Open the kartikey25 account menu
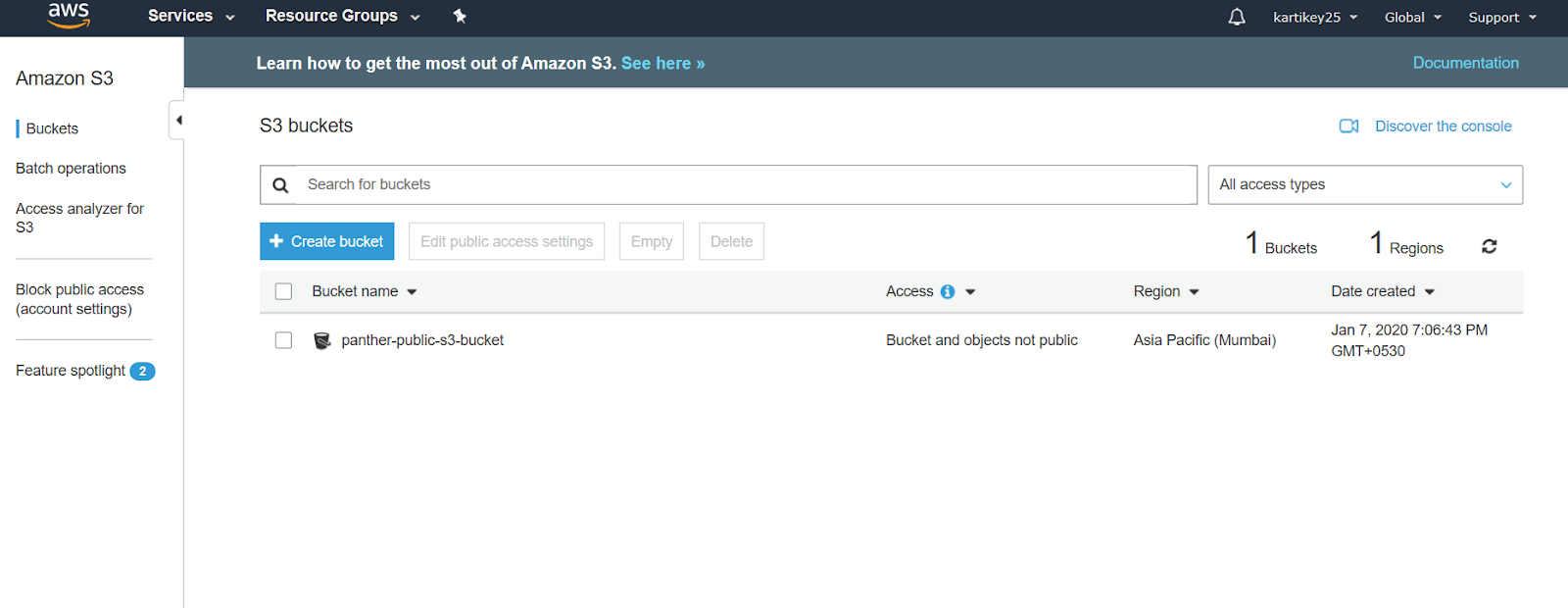The width and height of the screenshot is (1568, 608). click(1315, 18)
